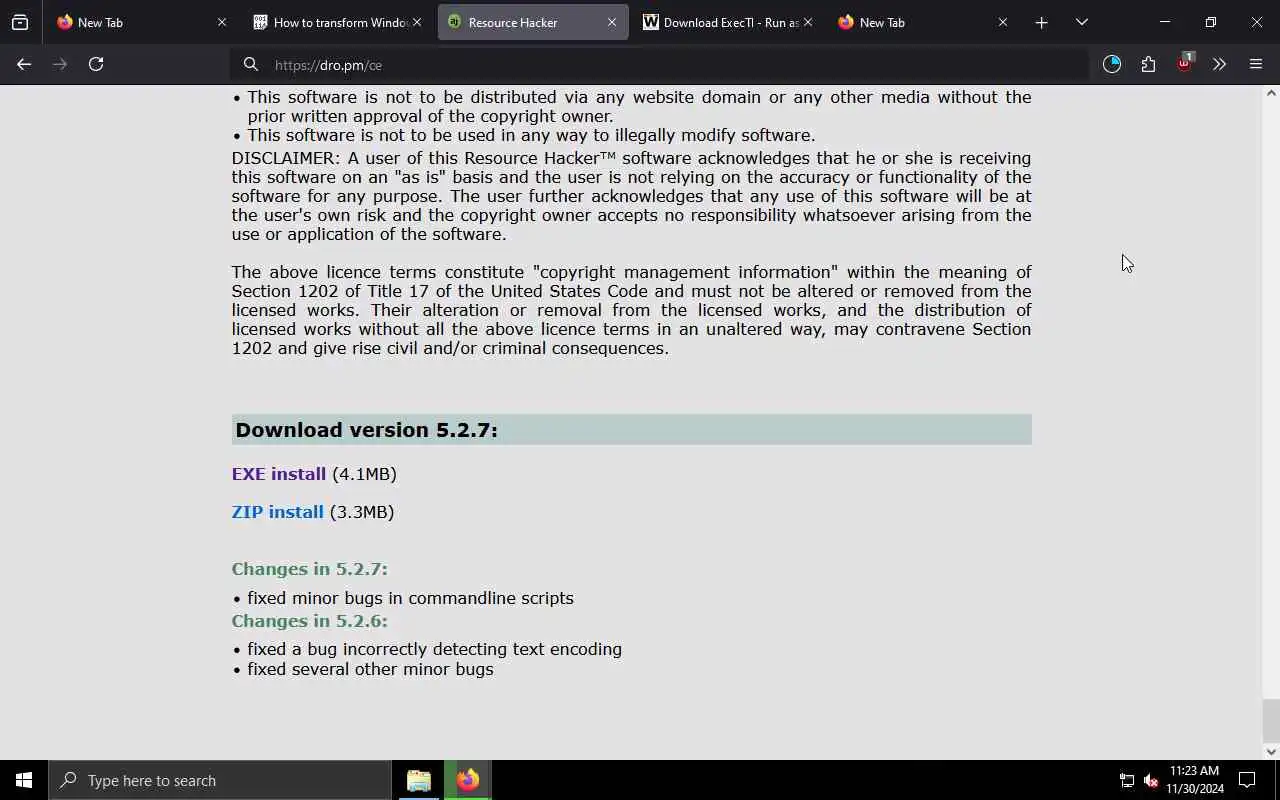Go back to the previous page

[24, 64]
